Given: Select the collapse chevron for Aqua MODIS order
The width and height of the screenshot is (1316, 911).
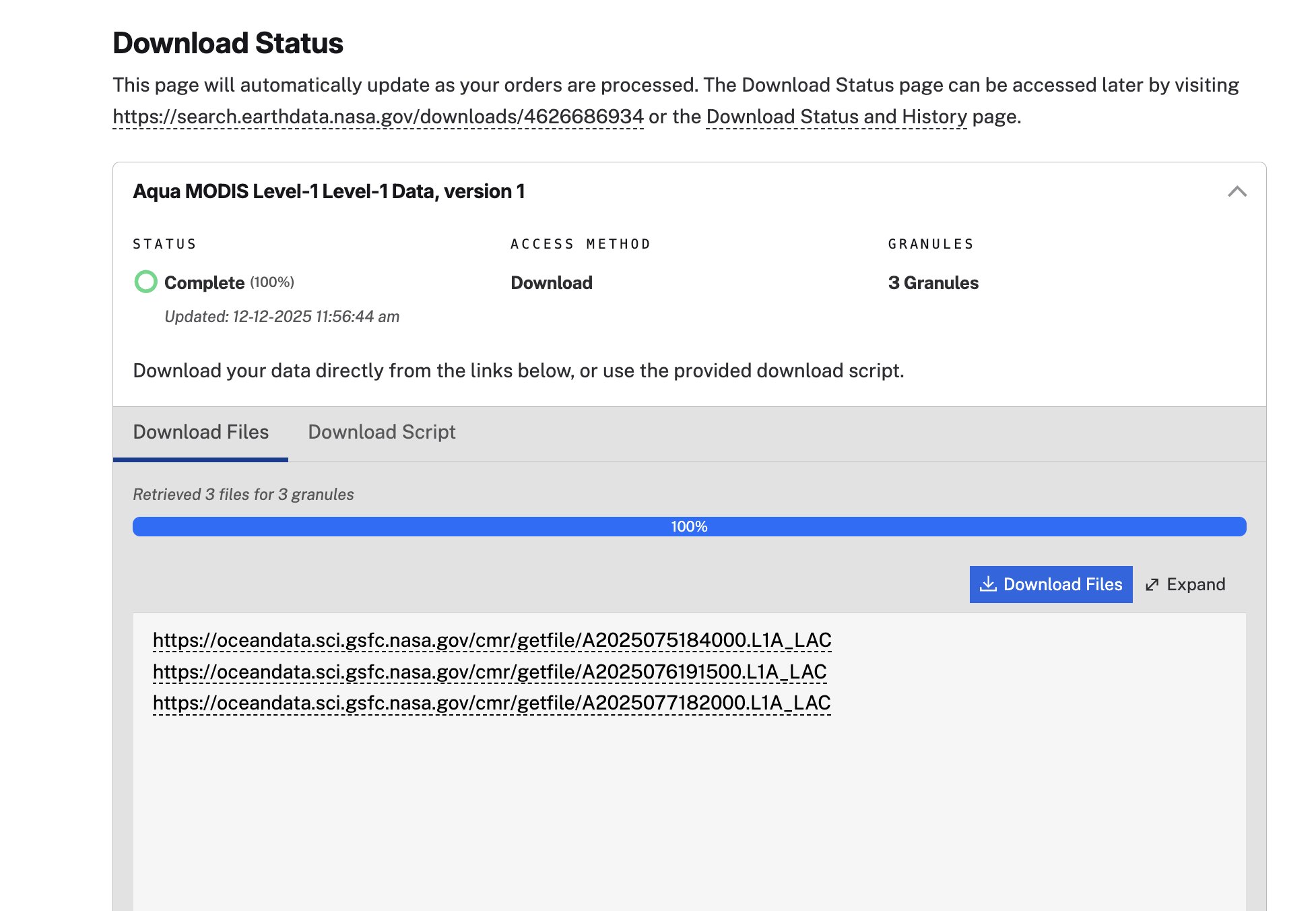Looking at the screenshot, I should (1237, 192).
